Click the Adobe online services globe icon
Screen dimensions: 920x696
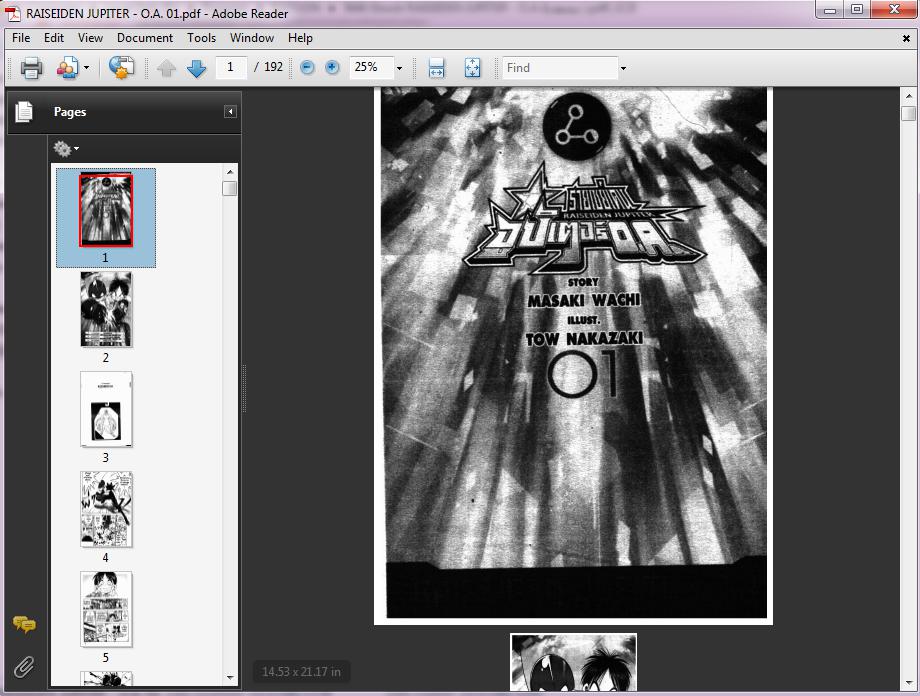click(x=121, y=68)
